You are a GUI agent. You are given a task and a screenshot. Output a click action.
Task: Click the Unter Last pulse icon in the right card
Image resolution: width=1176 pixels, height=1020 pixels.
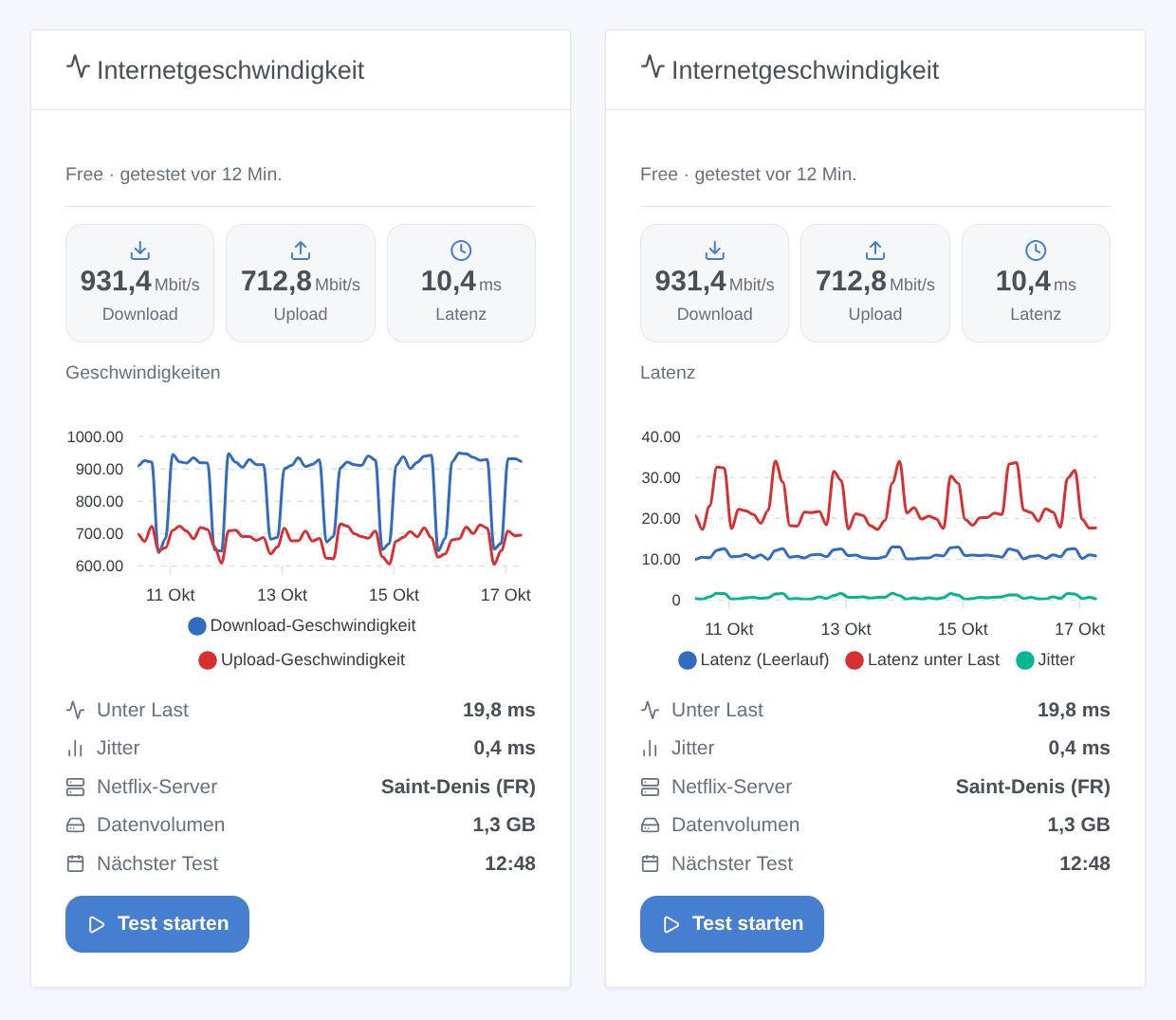(651, 710)
